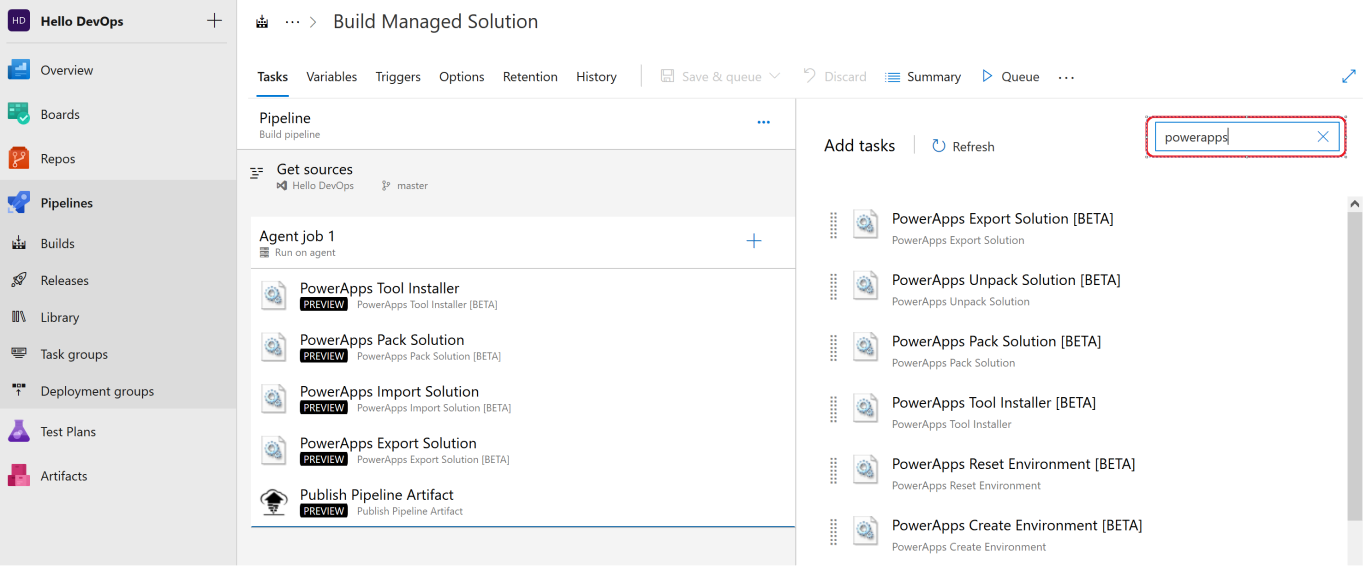Click the Releases rocket icon
The height and width of the screenshot is (570, 1366).
point(19,280)
